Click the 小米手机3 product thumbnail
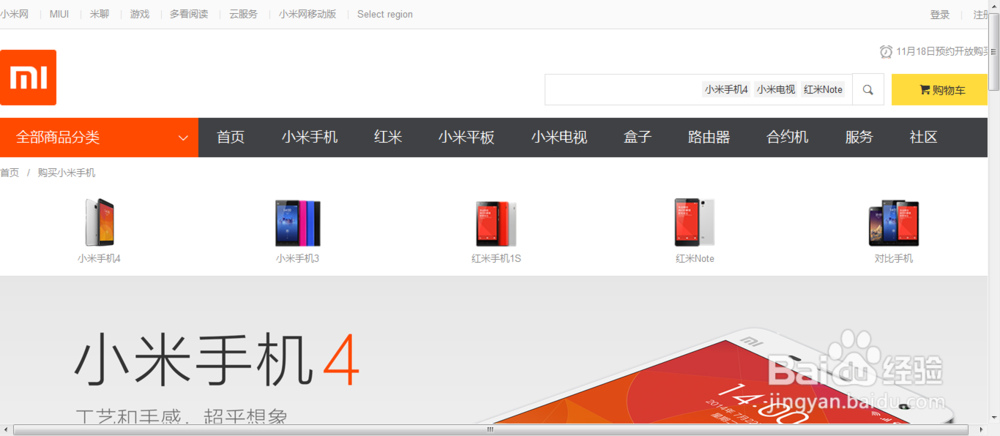Viewport: 1000px width, 436px height. 298,223
